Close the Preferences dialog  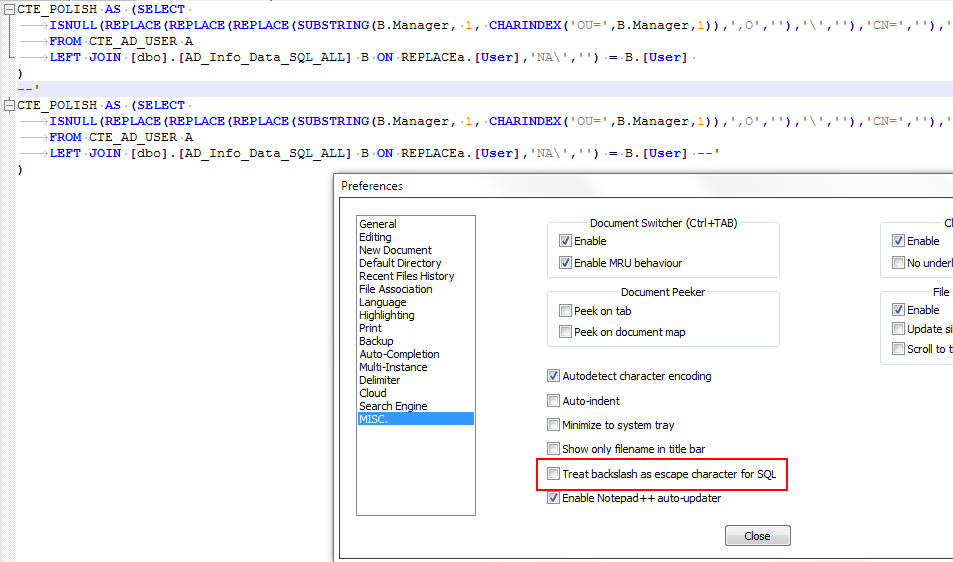[x=757, y=535]
